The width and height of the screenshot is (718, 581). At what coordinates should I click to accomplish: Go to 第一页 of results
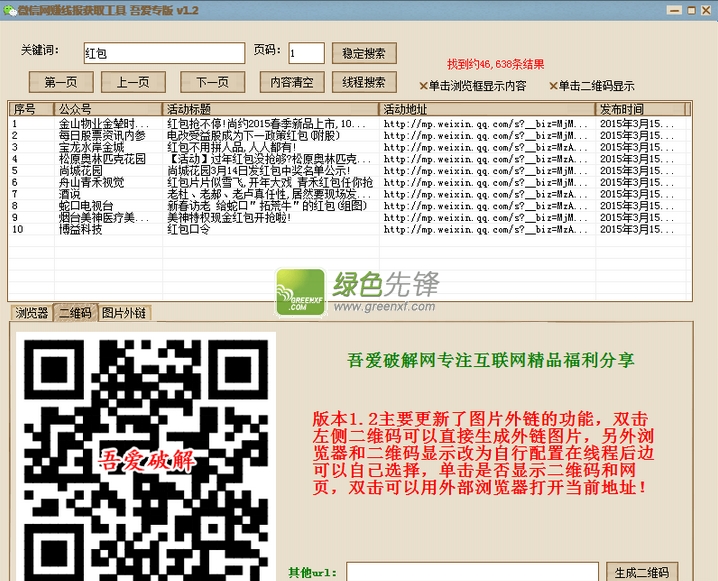pos(61,82)
